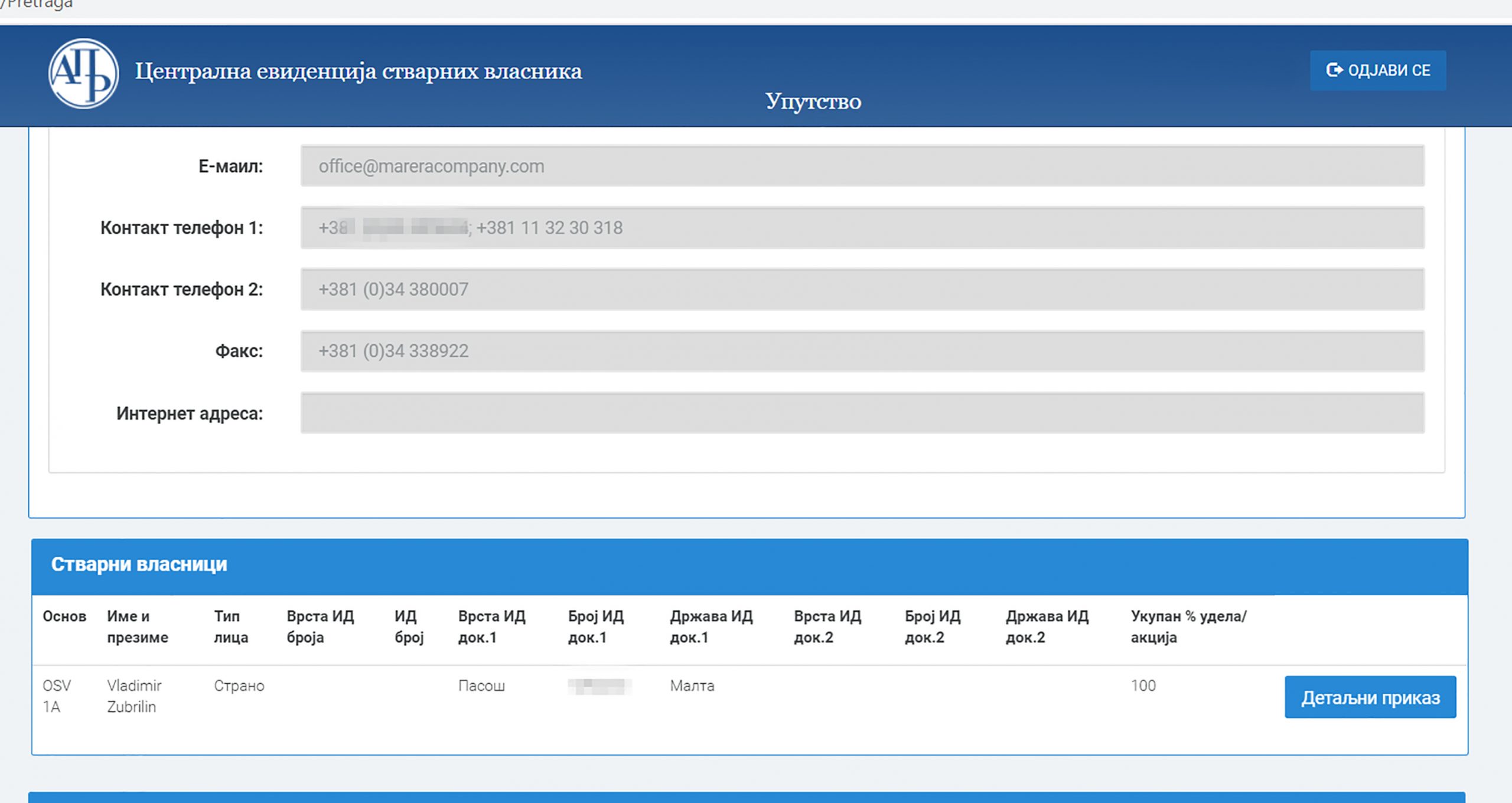
Task: Click the APR circular logo
Action: point(83,74)
